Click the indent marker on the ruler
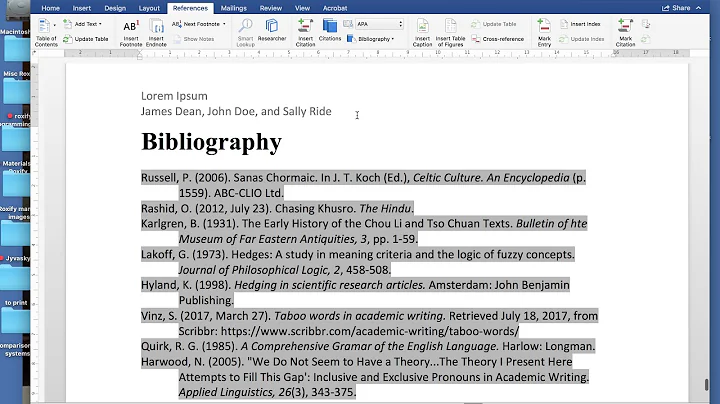The width and height of the screenshot is (720, 404). click(x=140, y=55)
